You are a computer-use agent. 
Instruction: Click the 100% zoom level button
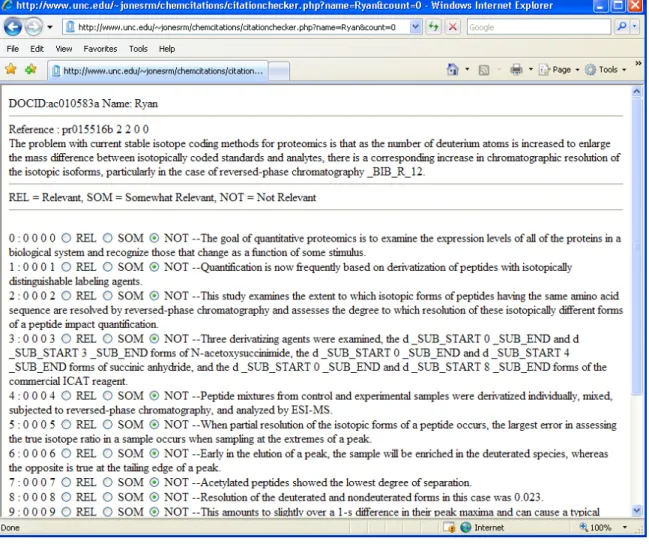pyautogui.click(x=596, y=527)
